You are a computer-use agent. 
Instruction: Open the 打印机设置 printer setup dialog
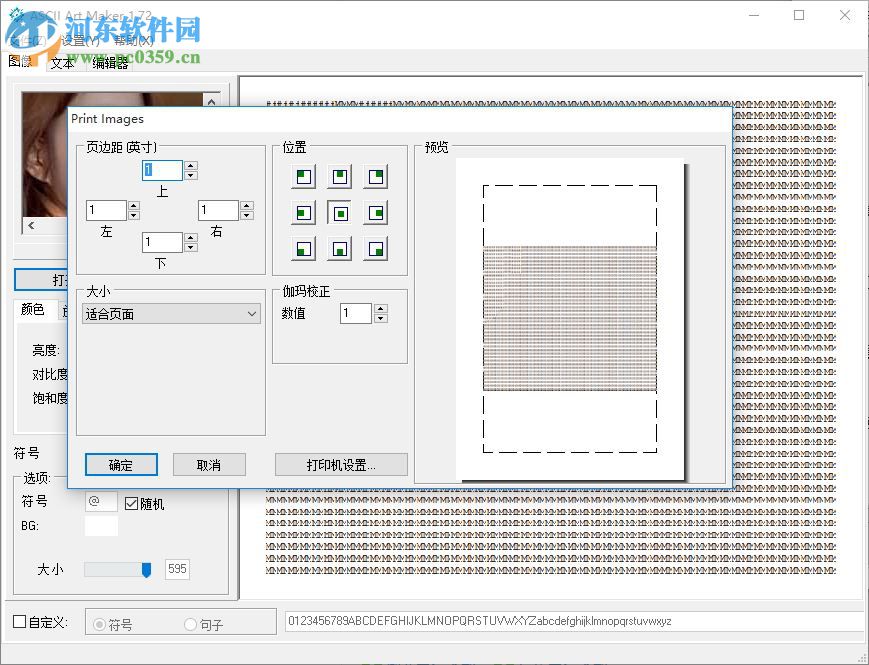pyautogui.click(x=341, y=464)
